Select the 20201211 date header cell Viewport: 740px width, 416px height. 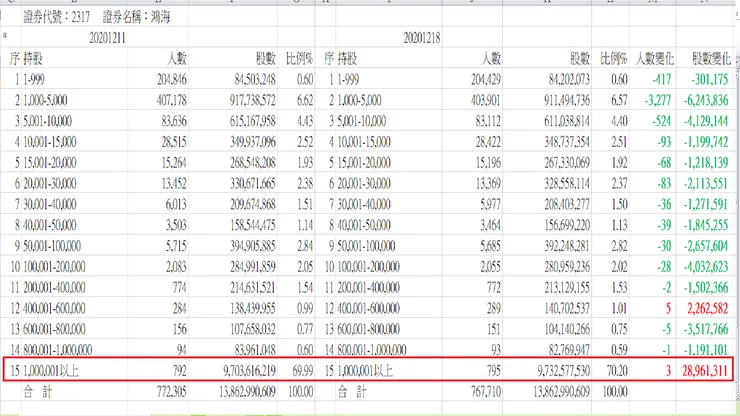[x=108, y=38]
